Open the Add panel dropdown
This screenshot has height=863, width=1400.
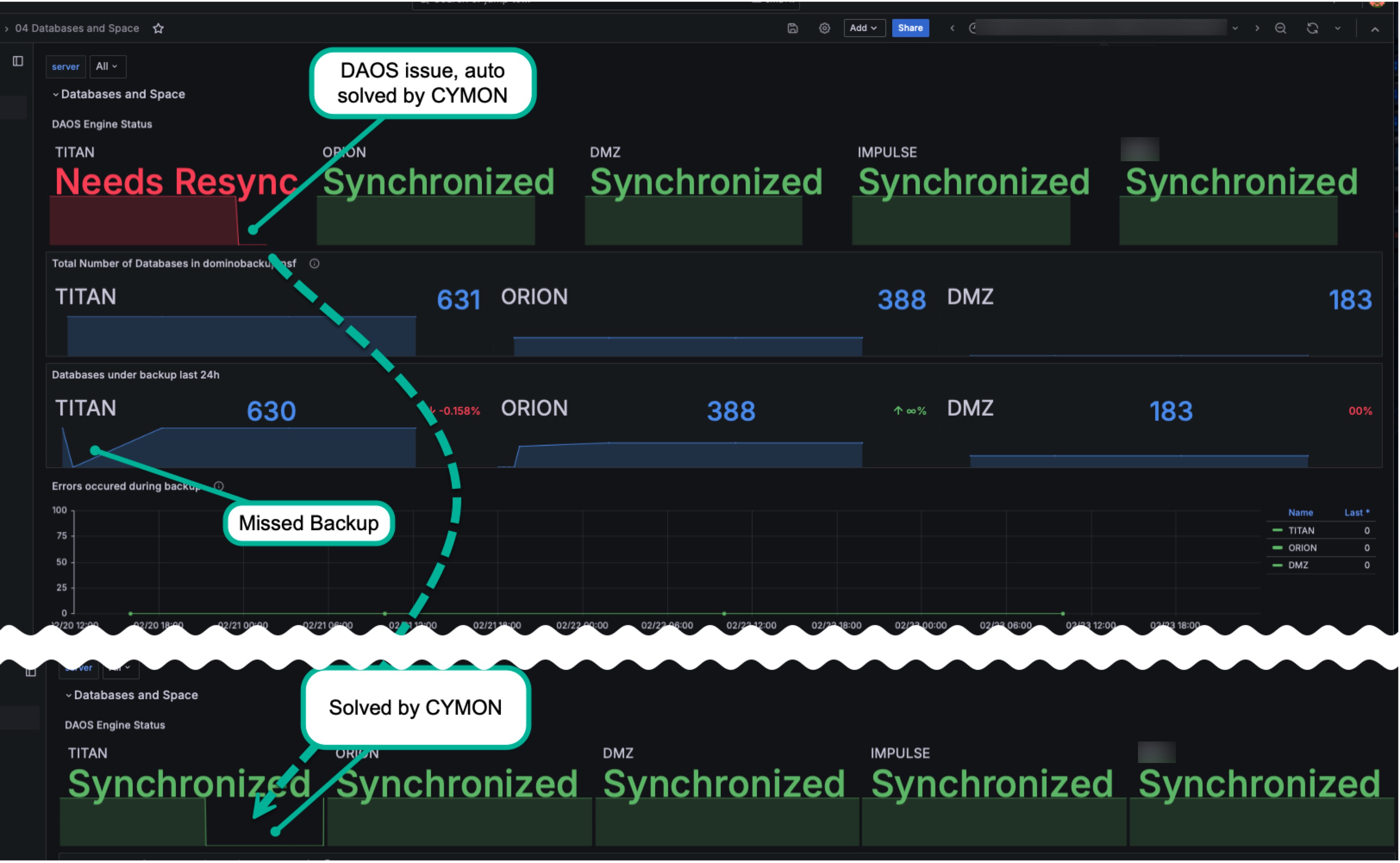[x=863, y=28]
